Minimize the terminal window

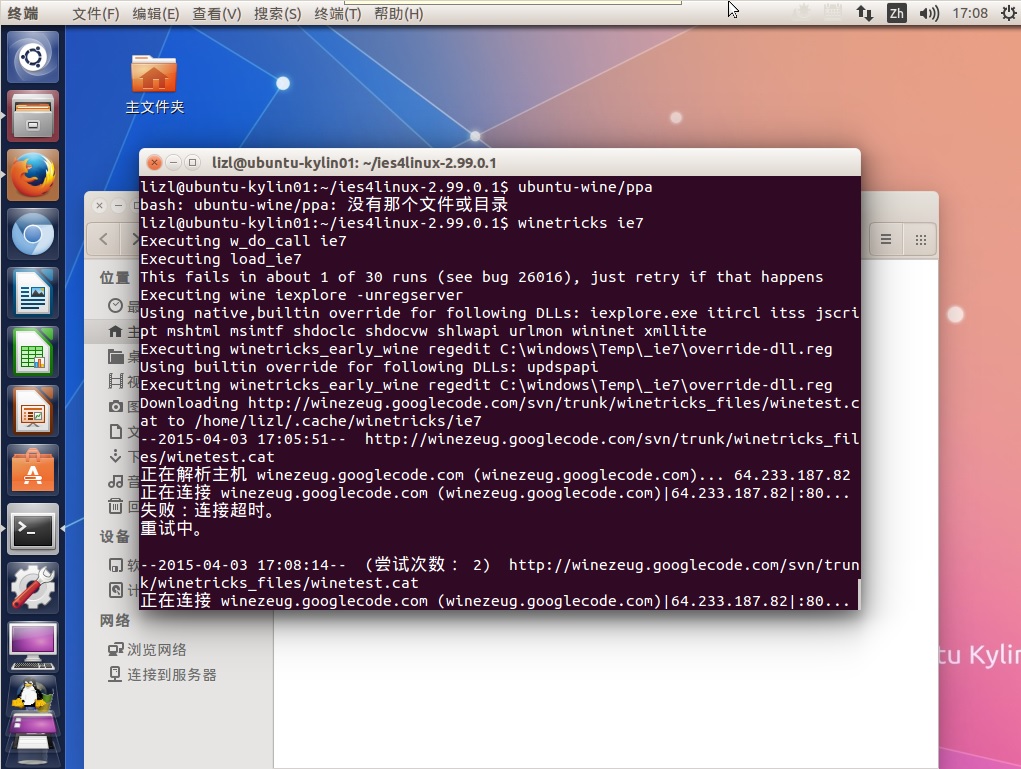(x=173, y=162)
